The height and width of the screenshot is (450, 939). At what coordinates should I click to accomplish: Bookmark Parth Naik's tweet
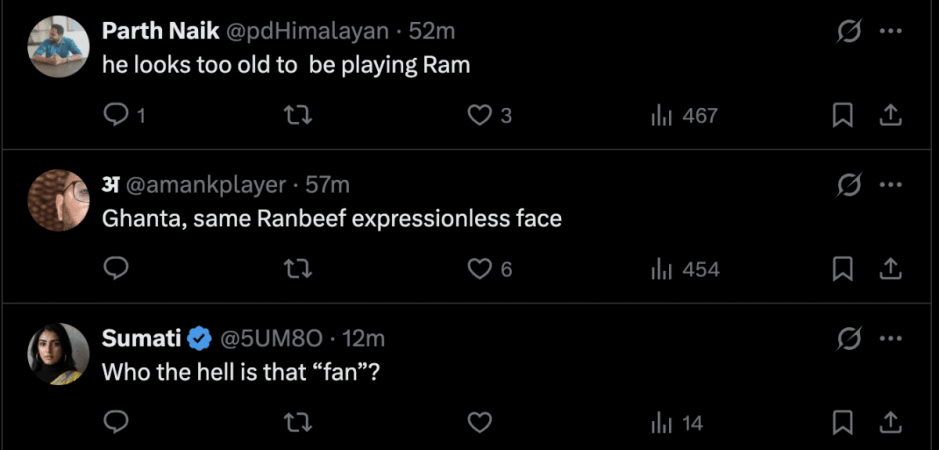[842, 116]
